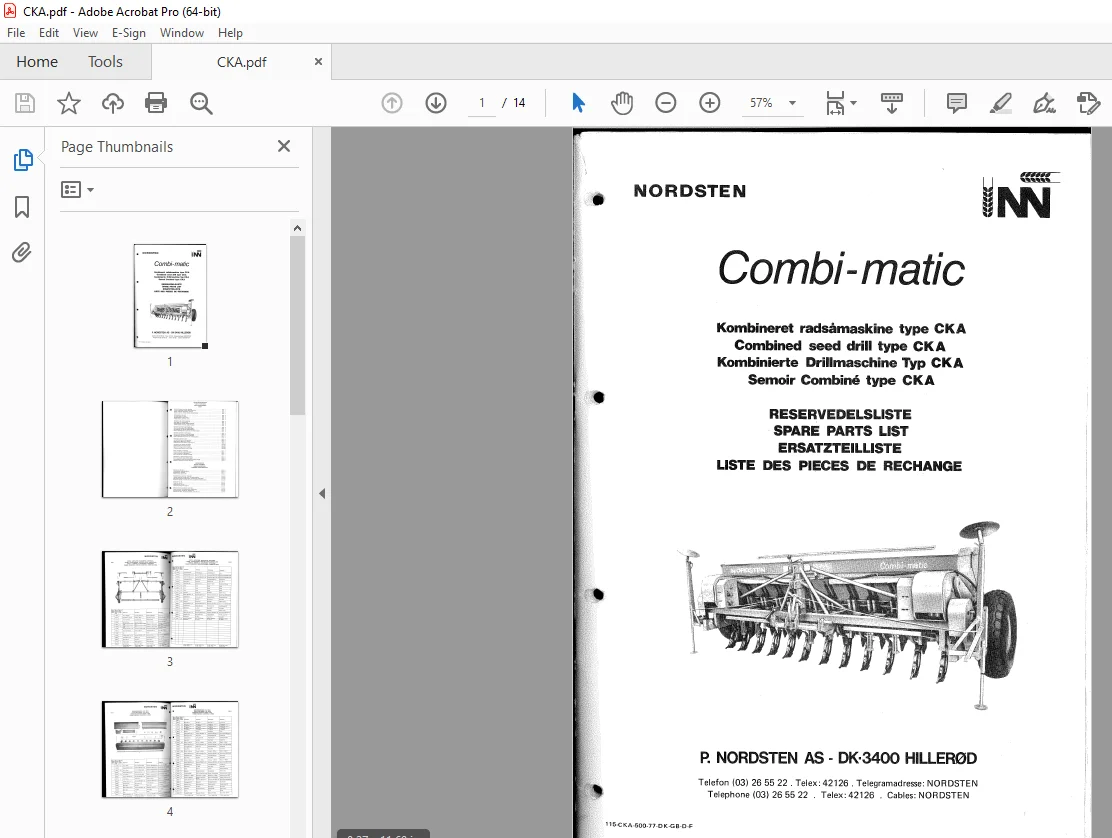1112x838 pixels.
Task: Open the E-Sign menu
Action: tap(128, 33)
